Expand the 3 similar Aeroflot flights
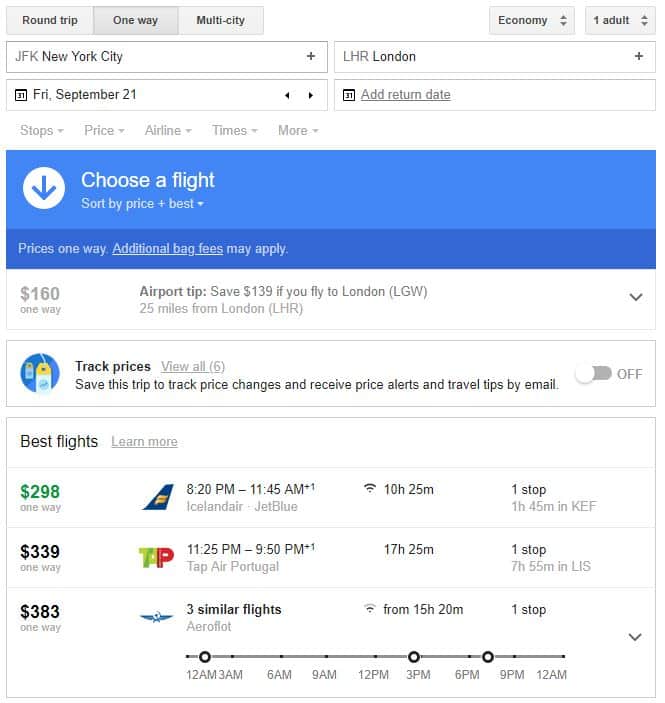 (636, 638)
